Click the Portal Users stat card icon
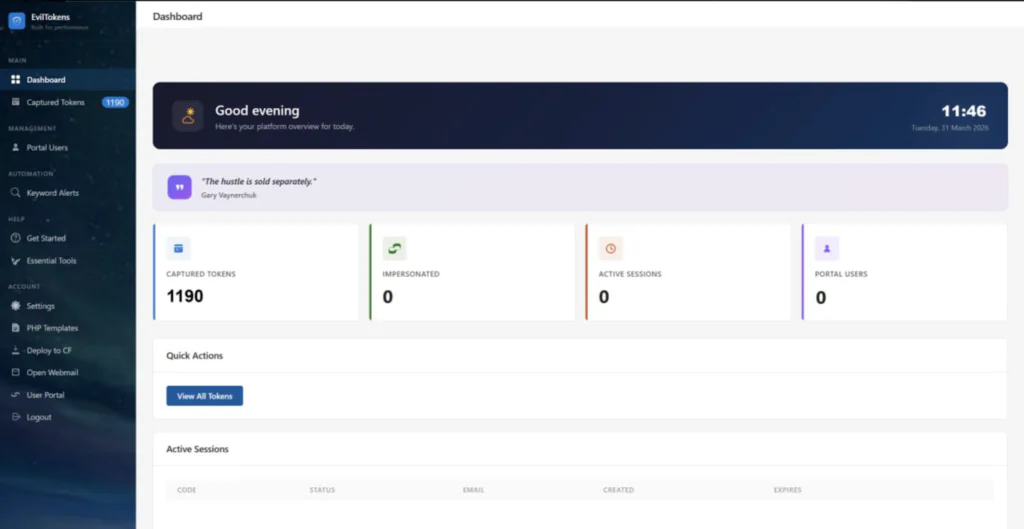The width and height of the screenshot is (1024, 529). (827, 248)
